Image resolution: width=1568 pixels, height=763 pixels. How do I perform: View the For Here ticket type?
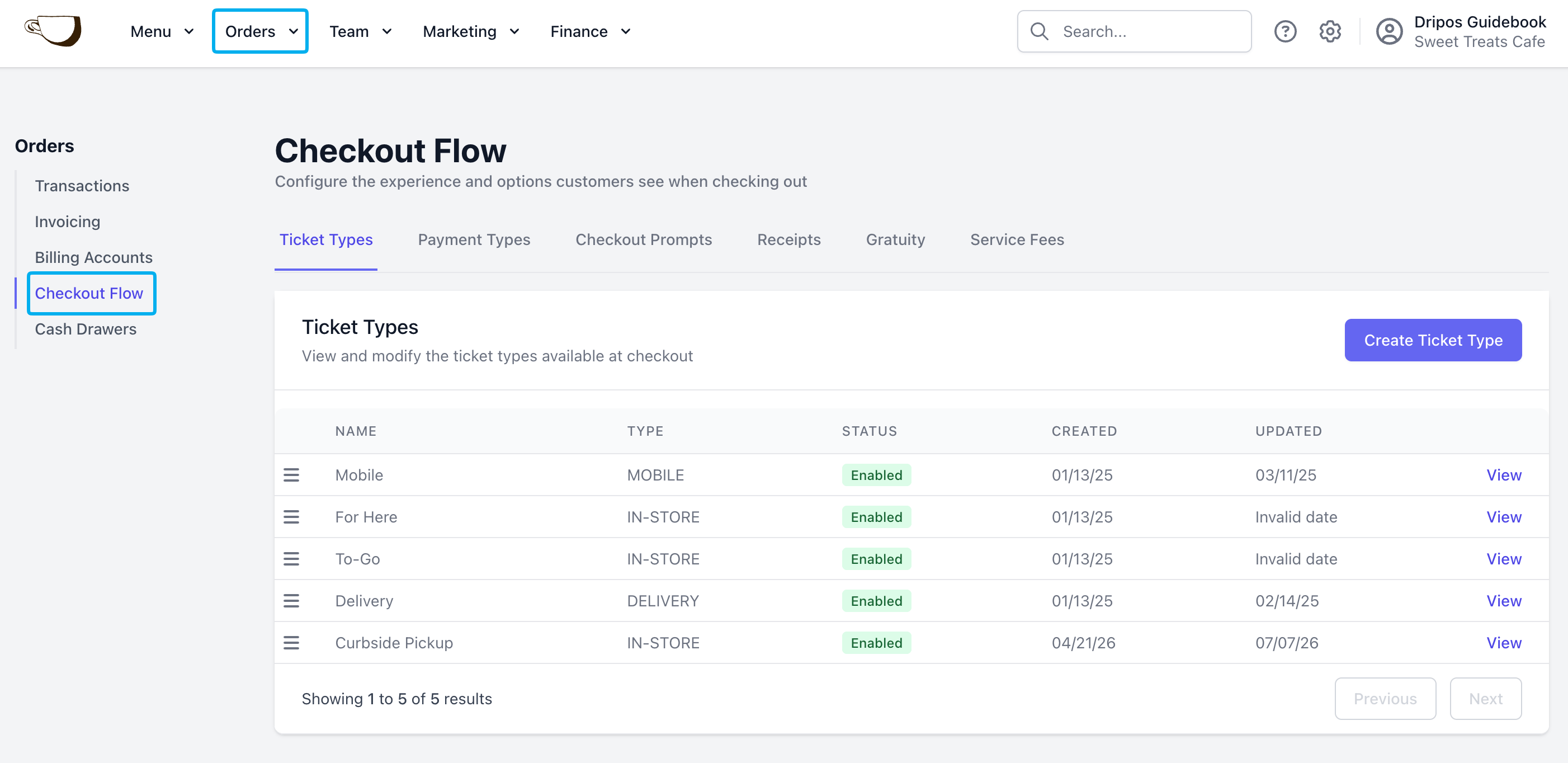tap(1504, 517)
